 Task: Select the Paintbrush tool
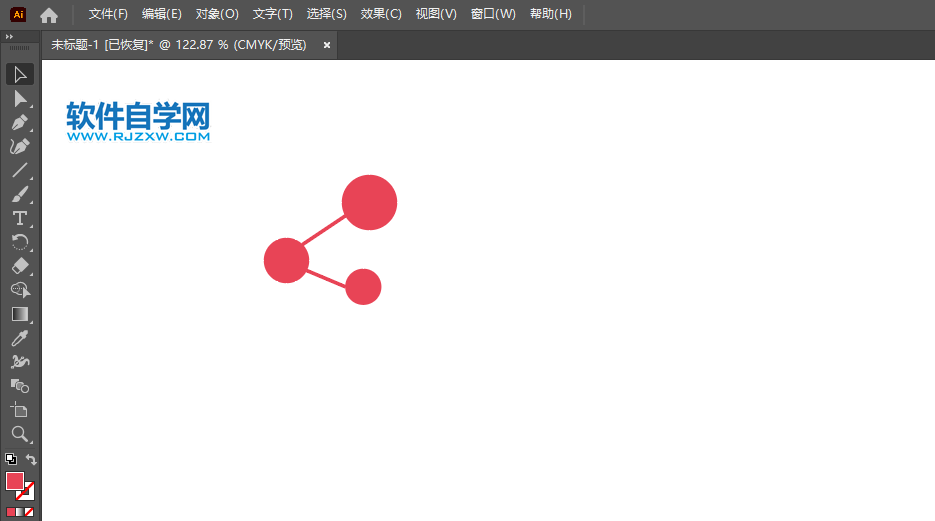click(20, 194)
